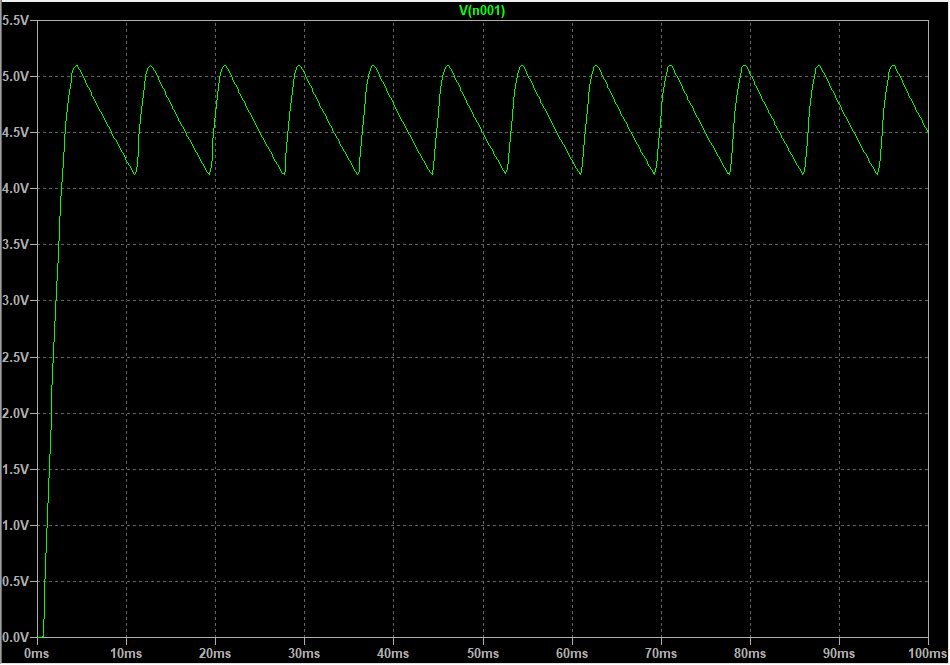
Task: Click the 40ms time axis label
Action: pyautogui.click(x=393, y=654)
